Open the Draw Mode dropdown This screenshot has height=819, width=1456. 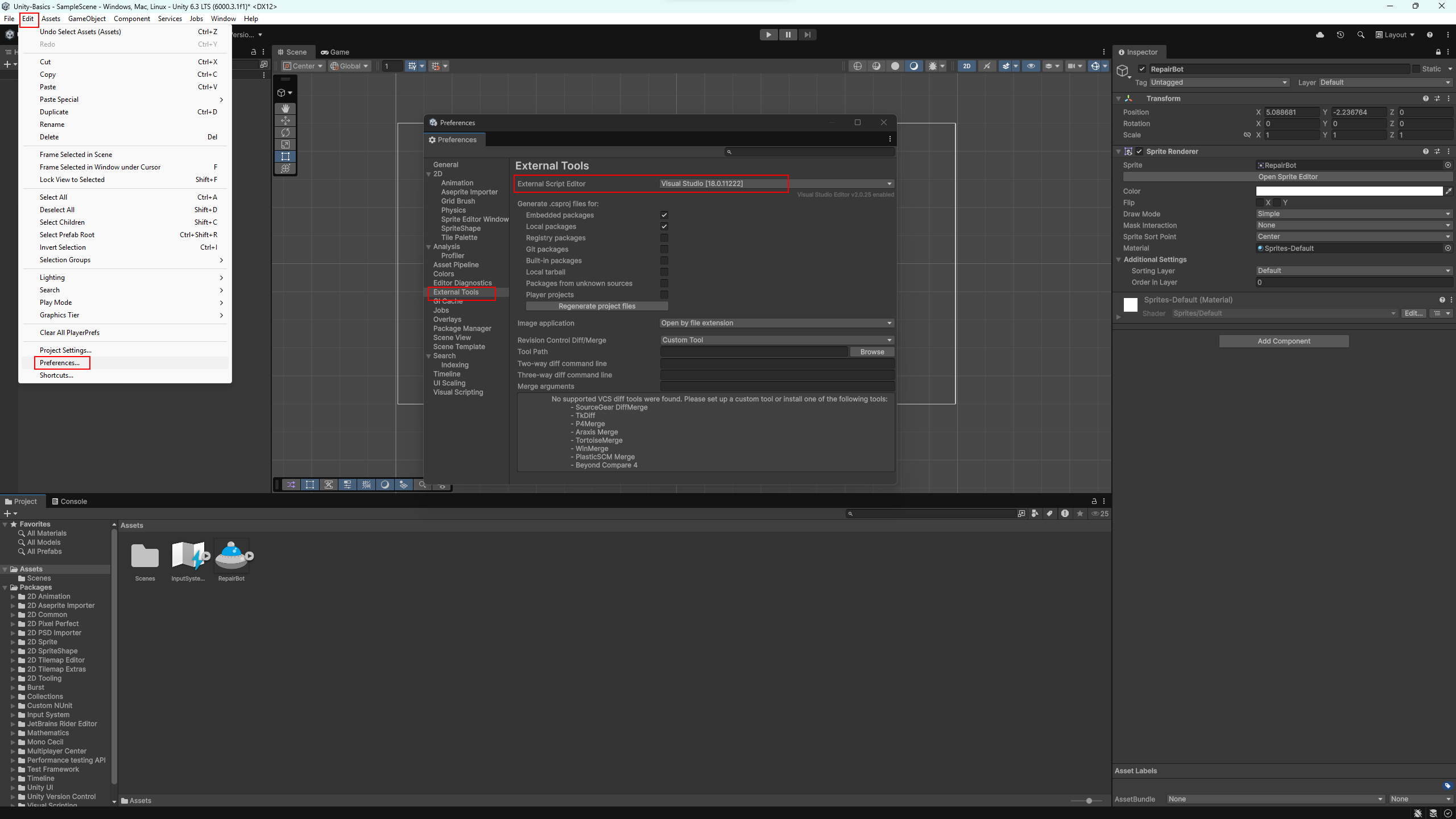point(1354,214)
